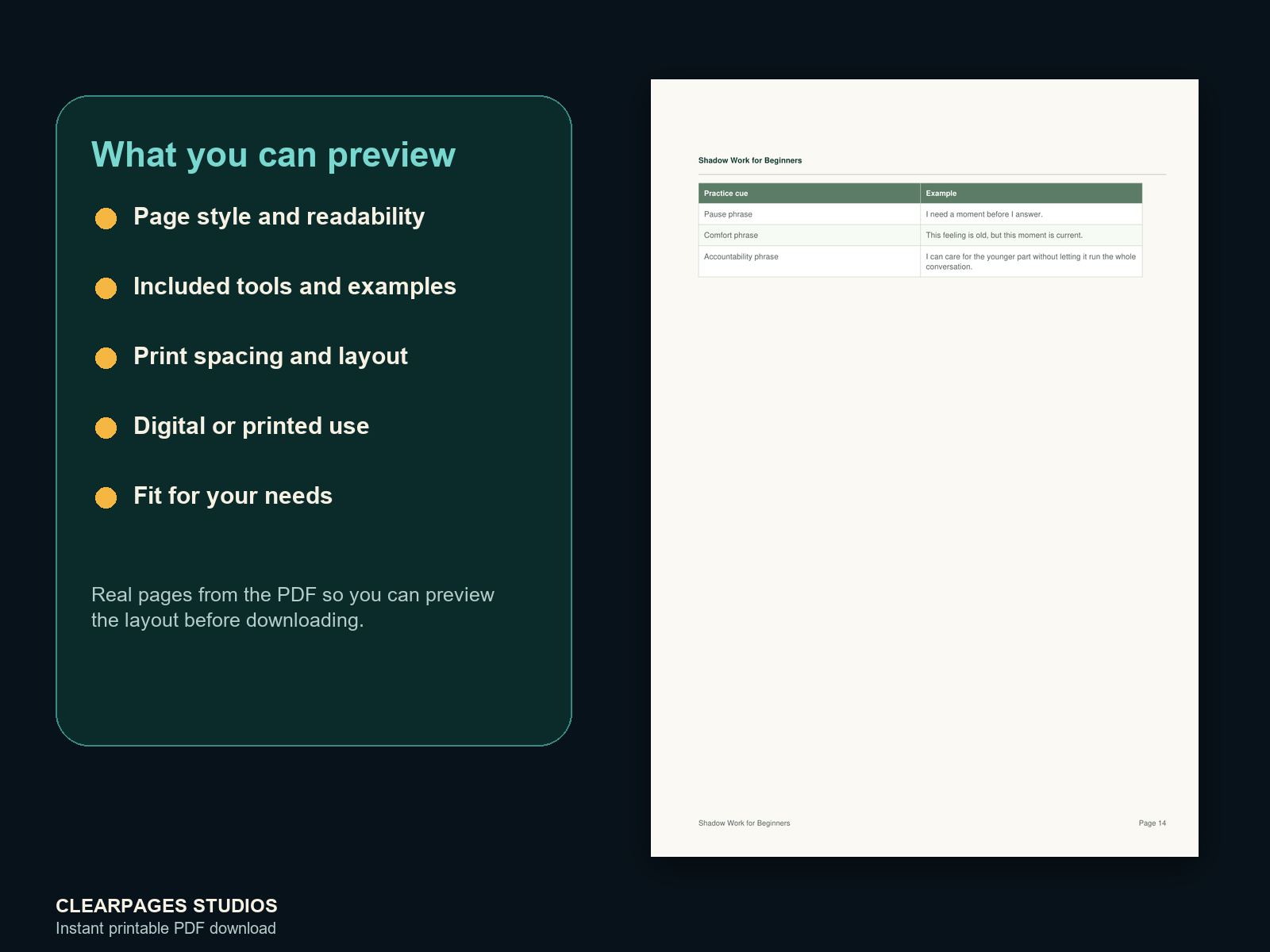The image size is (1270, 952).
Task: Select the 'Fit for your needs' text
Action: [233, 496]
